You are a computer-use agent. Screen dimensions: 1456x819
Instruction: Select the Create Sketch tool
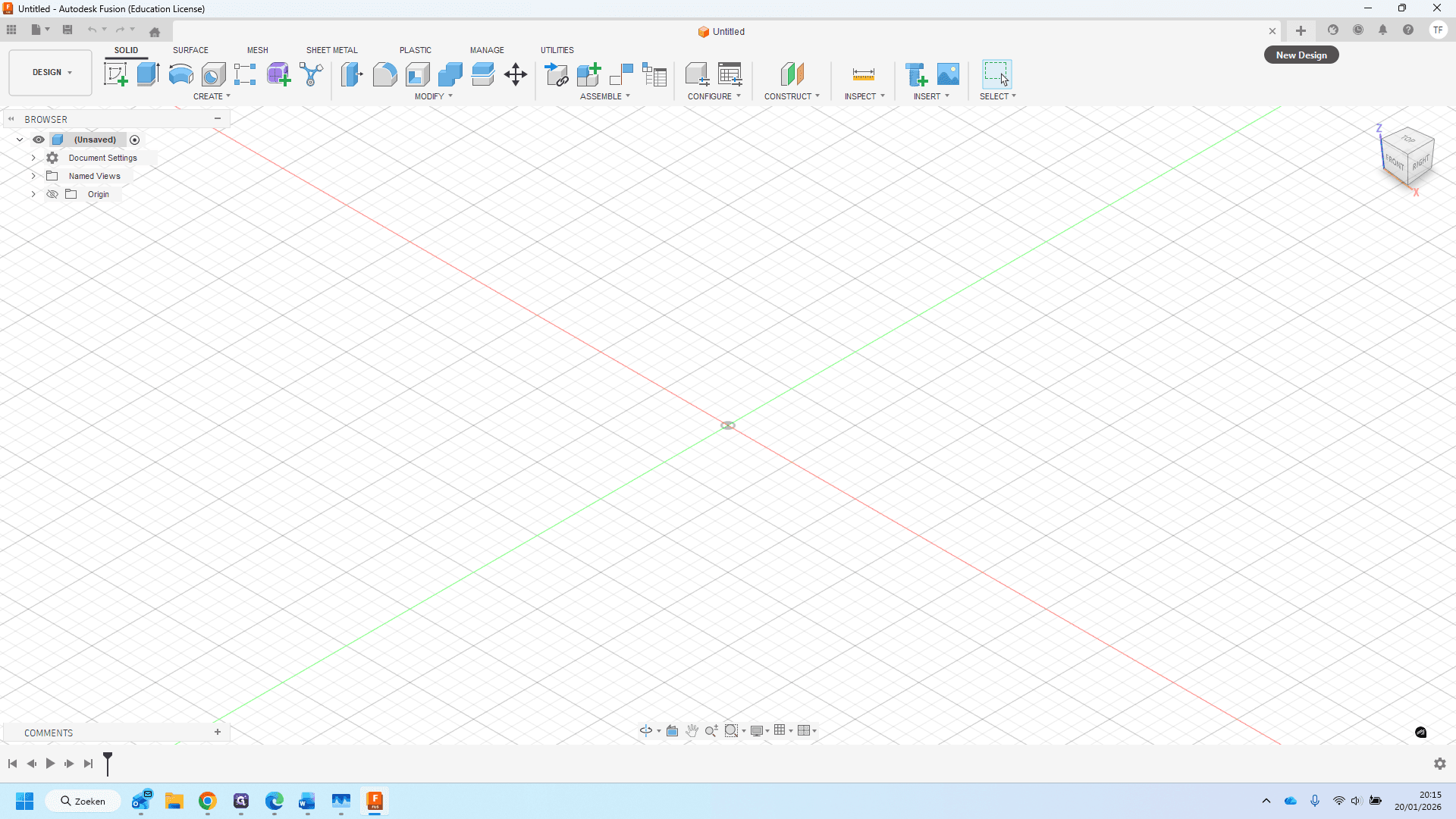pyautogui.click(x=115, y=74)
